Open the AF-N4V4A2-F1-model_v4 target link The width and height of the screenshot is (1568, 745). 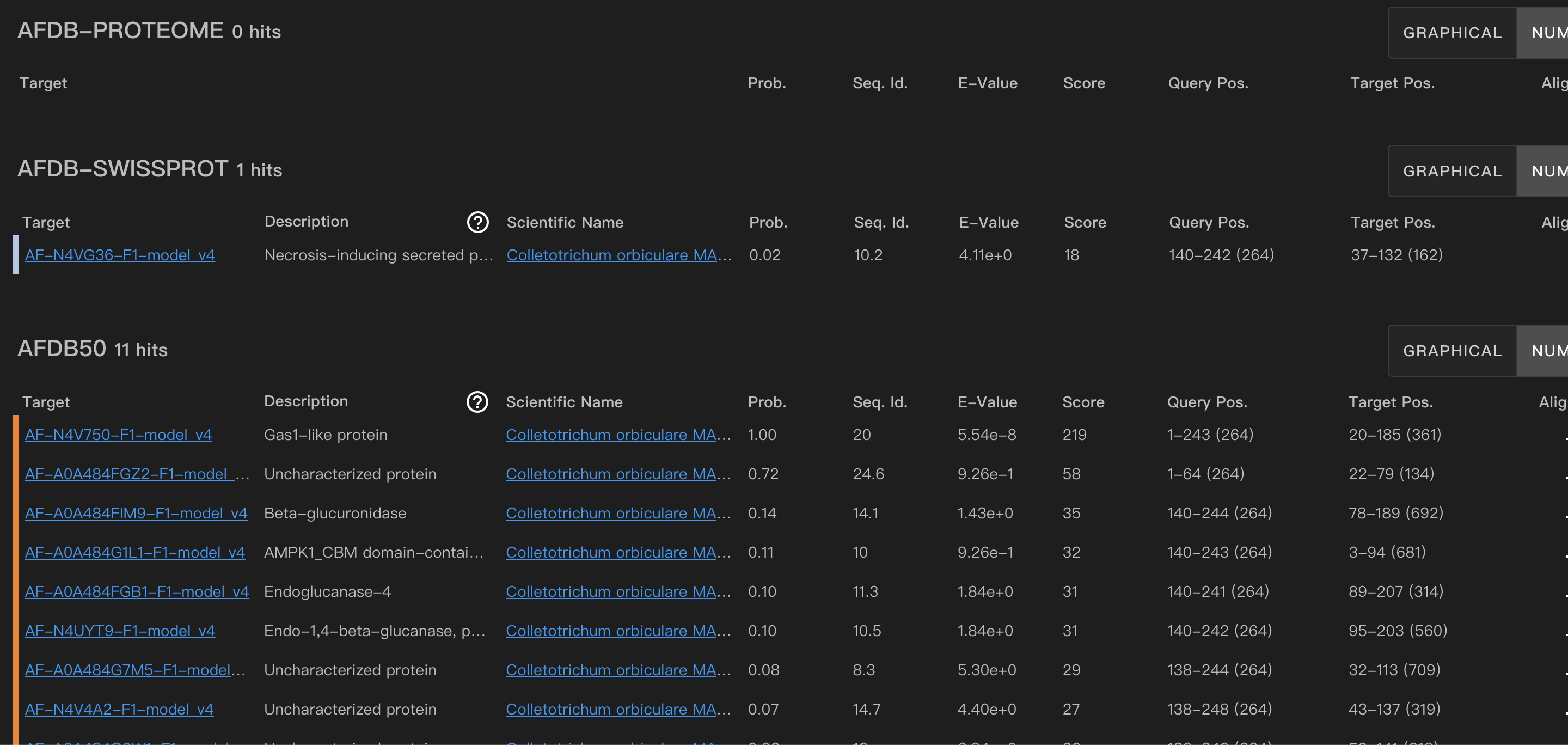(119, 709)
